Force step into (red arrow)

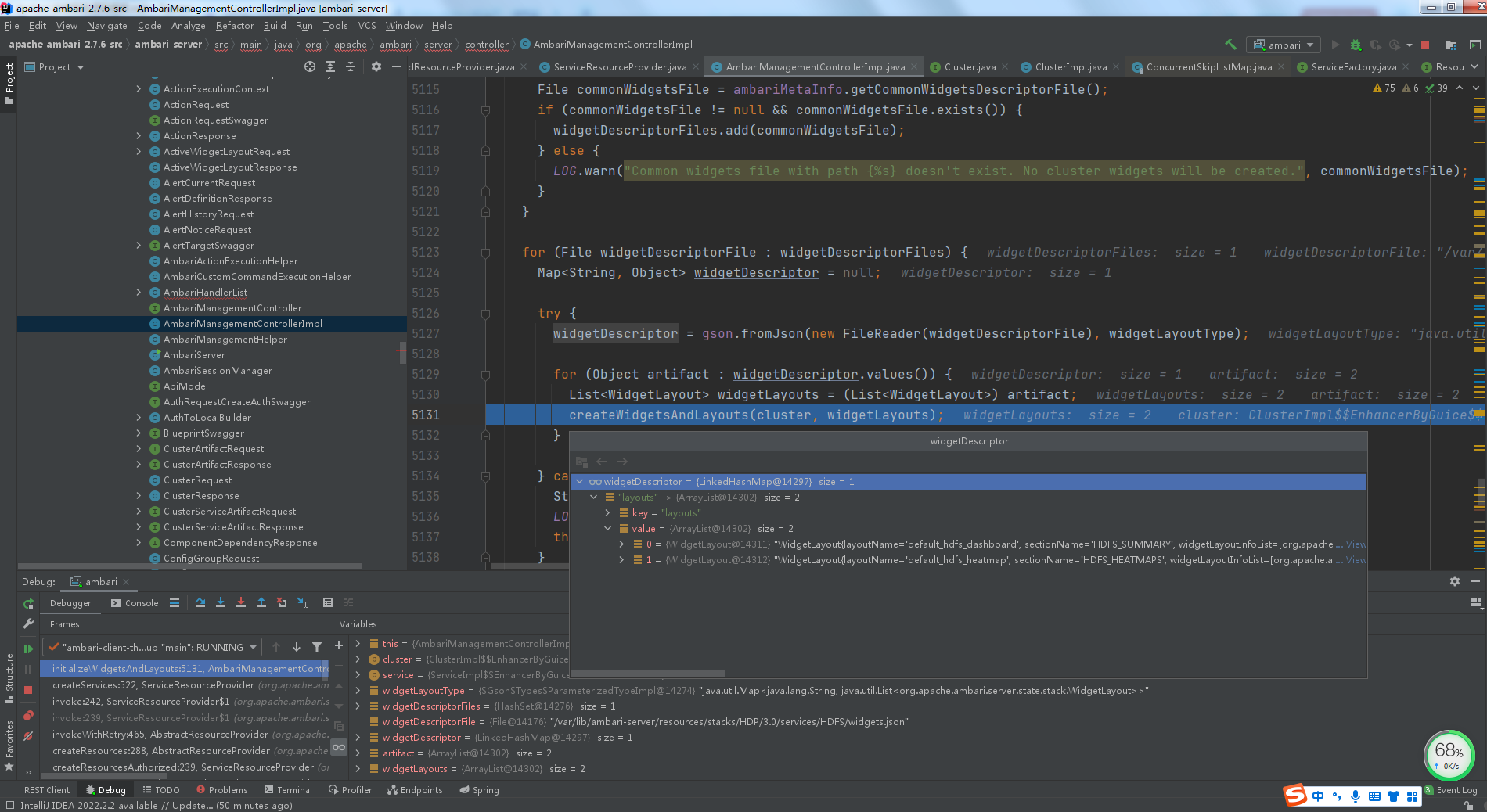click(x=241, y=602)
